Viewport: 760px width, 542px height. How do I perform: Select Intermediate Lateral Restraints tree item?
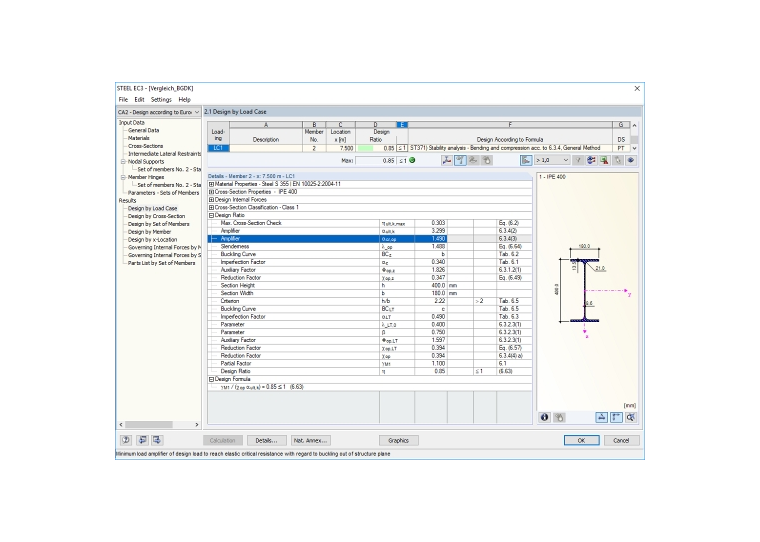(164, 154)
